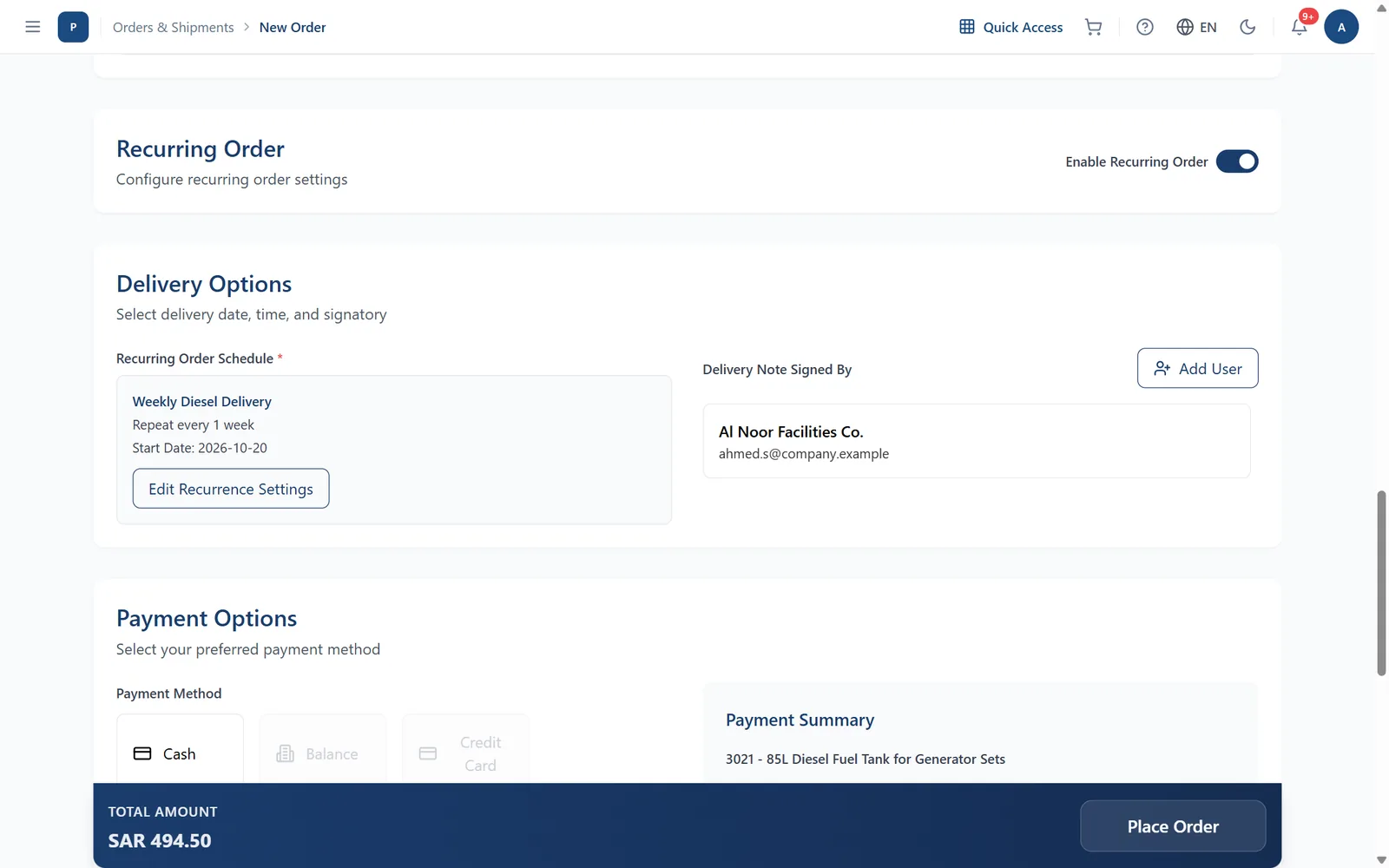Disable the Enable Recurring Order switch

[x=1237, y=161]
